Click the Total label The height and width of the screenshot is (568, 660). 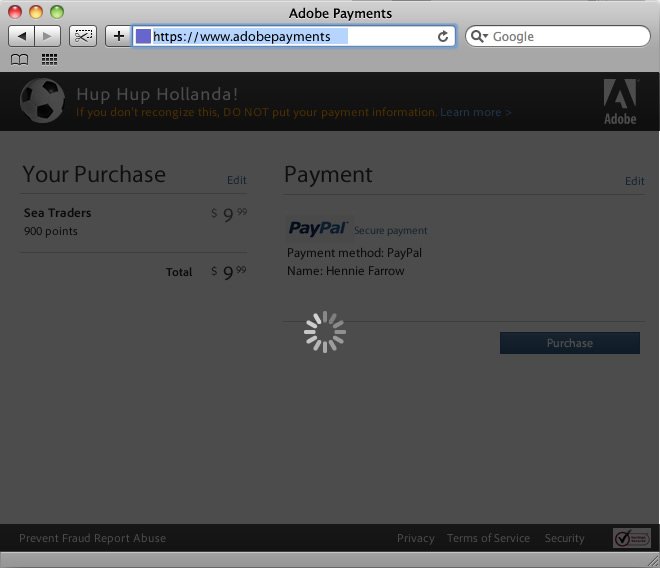pos(179,272)
